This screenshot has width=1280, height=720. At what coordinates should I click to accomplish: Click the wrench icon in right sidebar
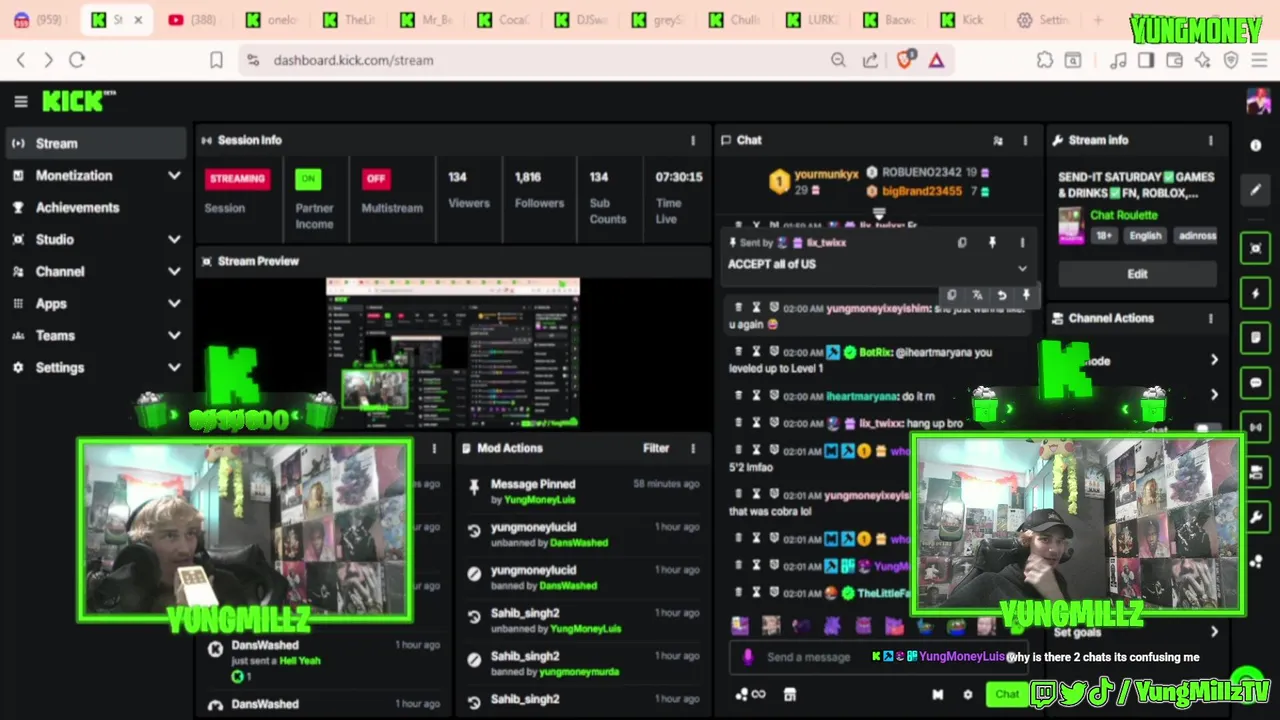tap(1256, 517)
